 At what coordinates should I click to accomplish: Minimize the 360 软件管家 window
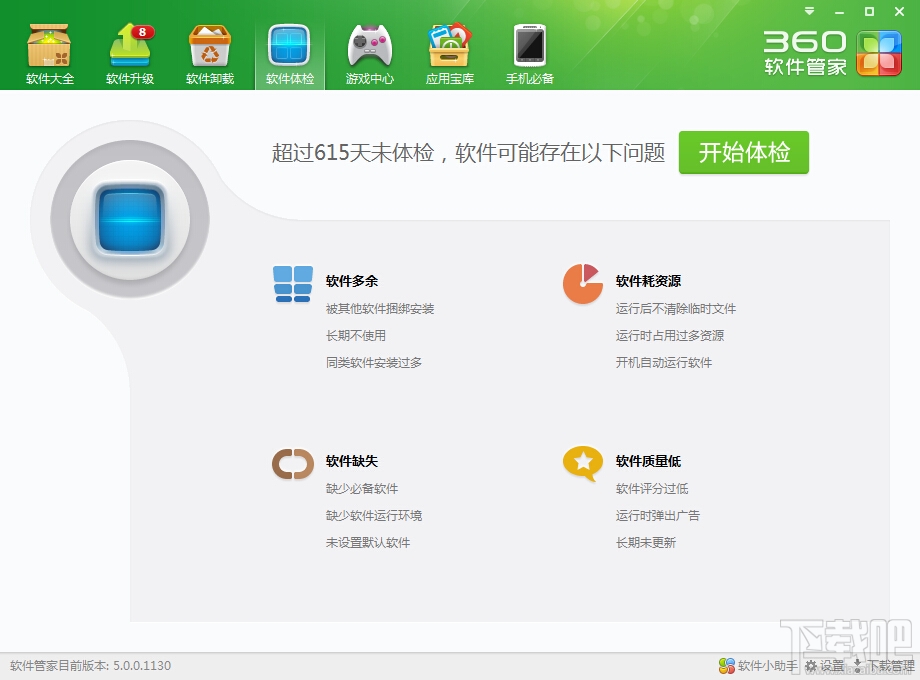coord(840,11)
